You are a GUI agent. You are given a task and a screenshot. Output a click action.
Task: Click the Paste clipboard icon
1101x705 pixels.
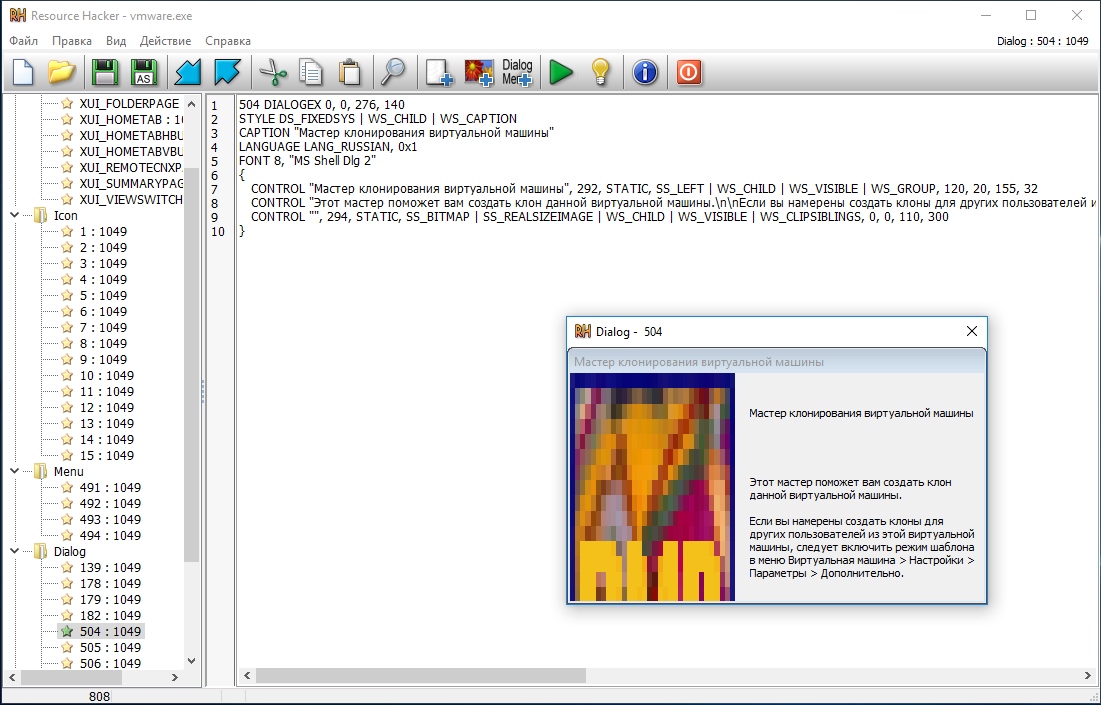[x=349, y=72]
